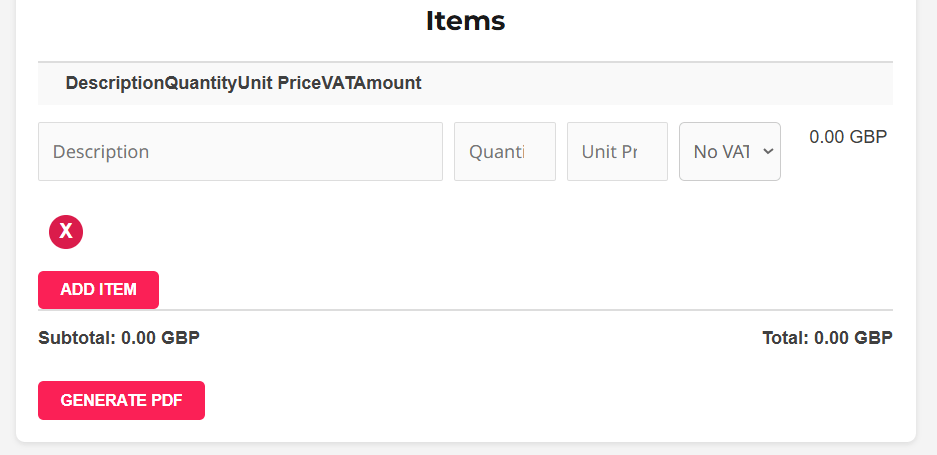
Task: Click the Quantity column header label
Action: click(x=201, y=84)
